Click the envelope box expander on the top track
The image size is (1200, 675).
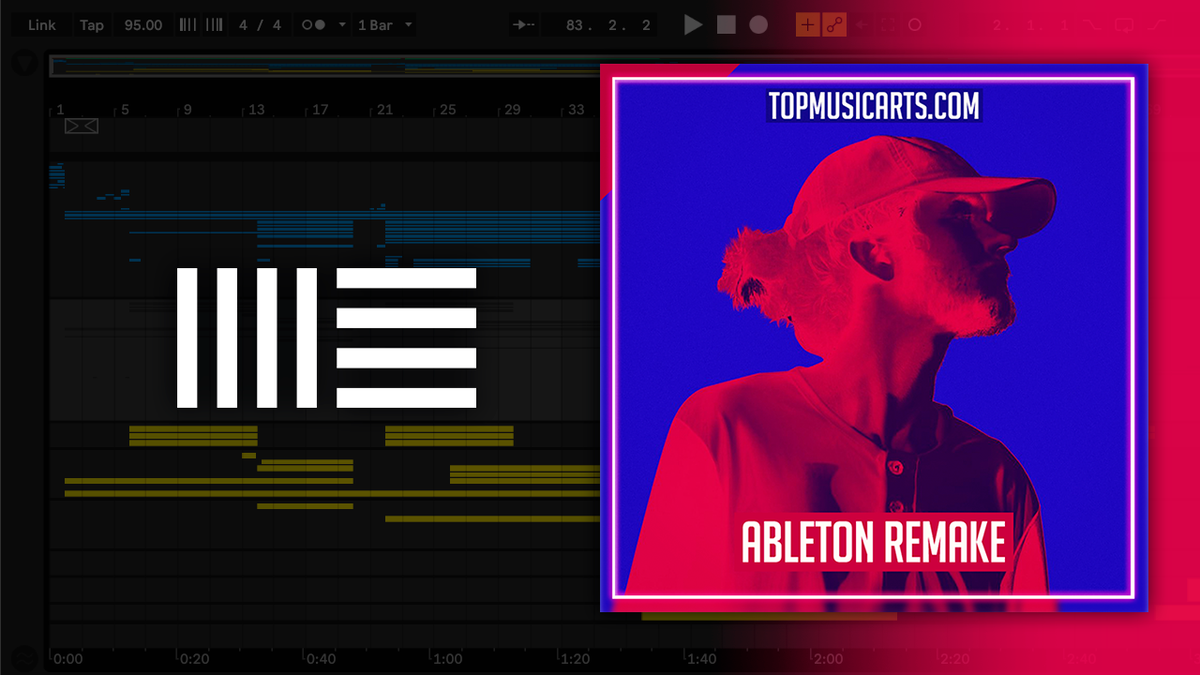point(80,126)
